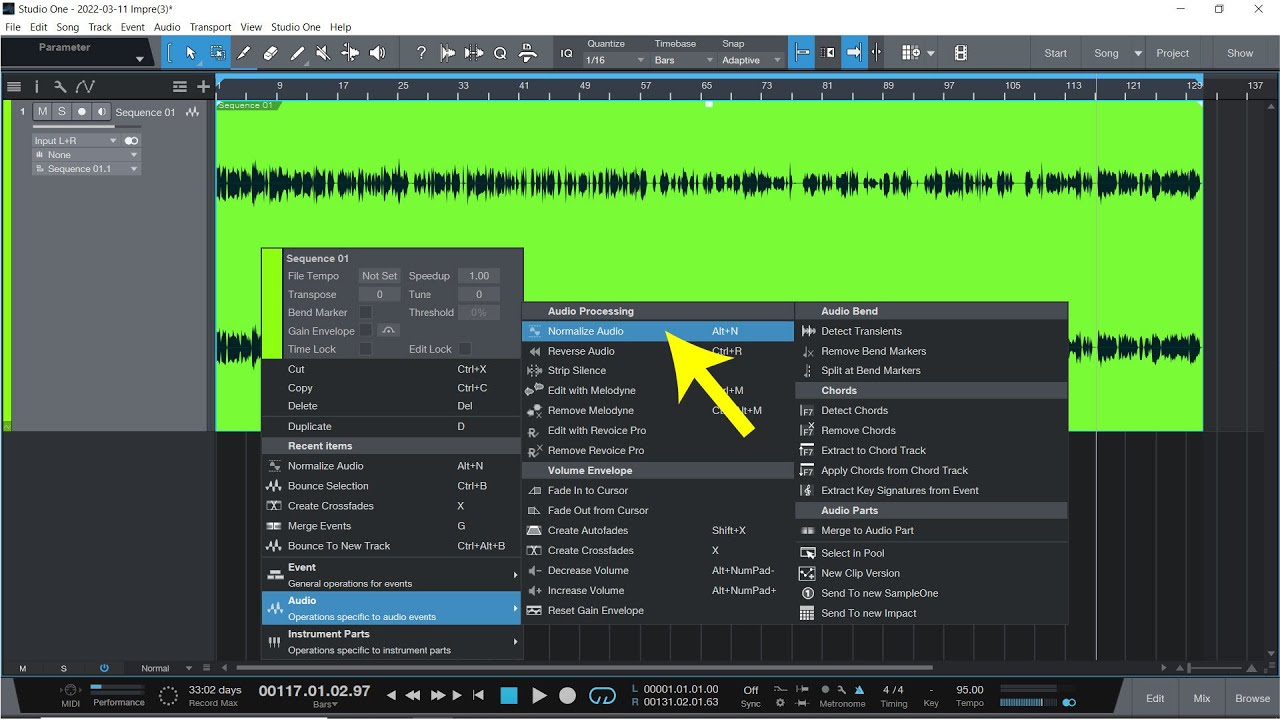Select the Paint tool
This screenshot has height=720, width=1280.
pos(297,53)
